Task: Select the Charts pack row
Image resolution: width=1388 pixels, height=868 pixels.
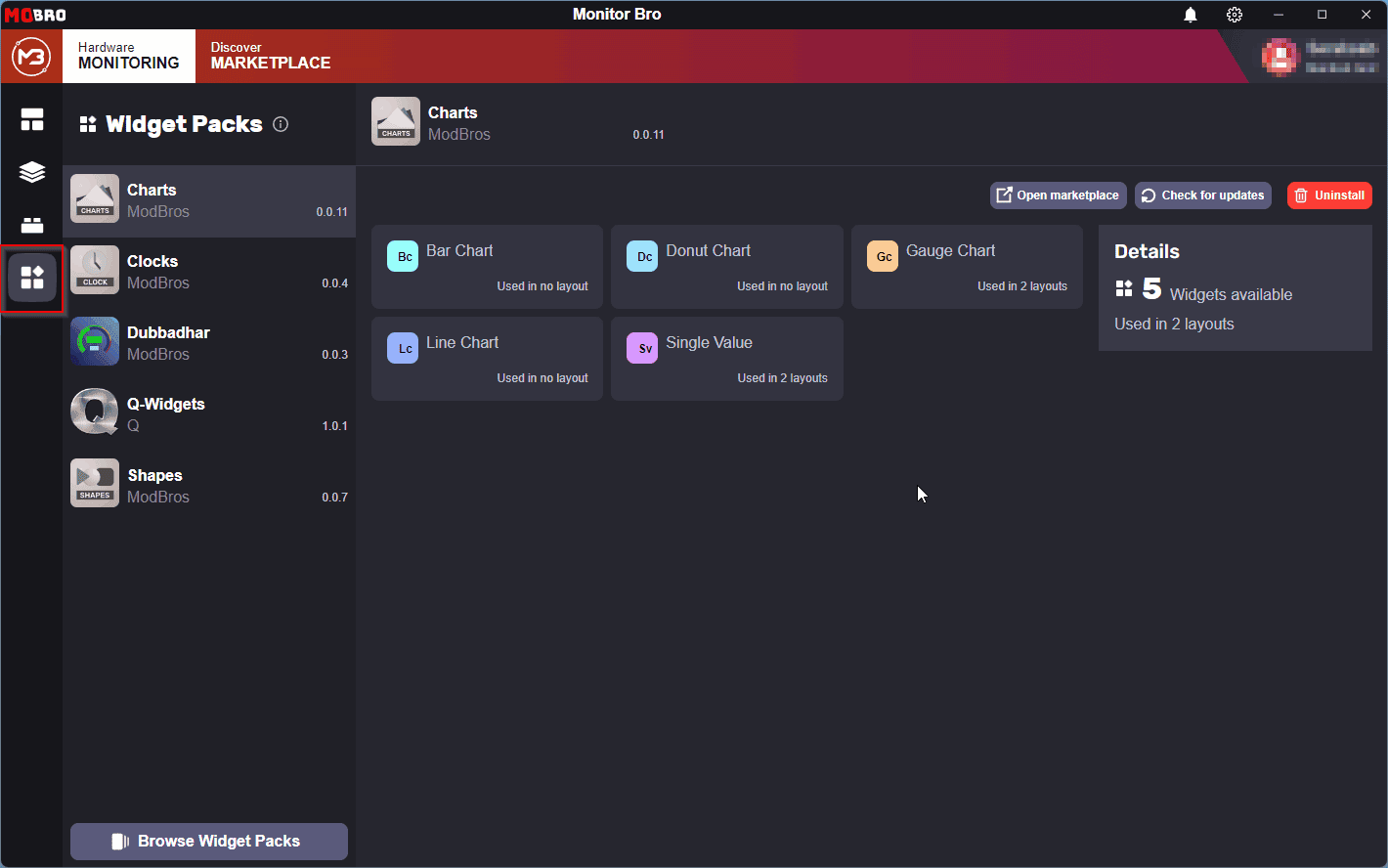Action: click(x=209, y=200)
